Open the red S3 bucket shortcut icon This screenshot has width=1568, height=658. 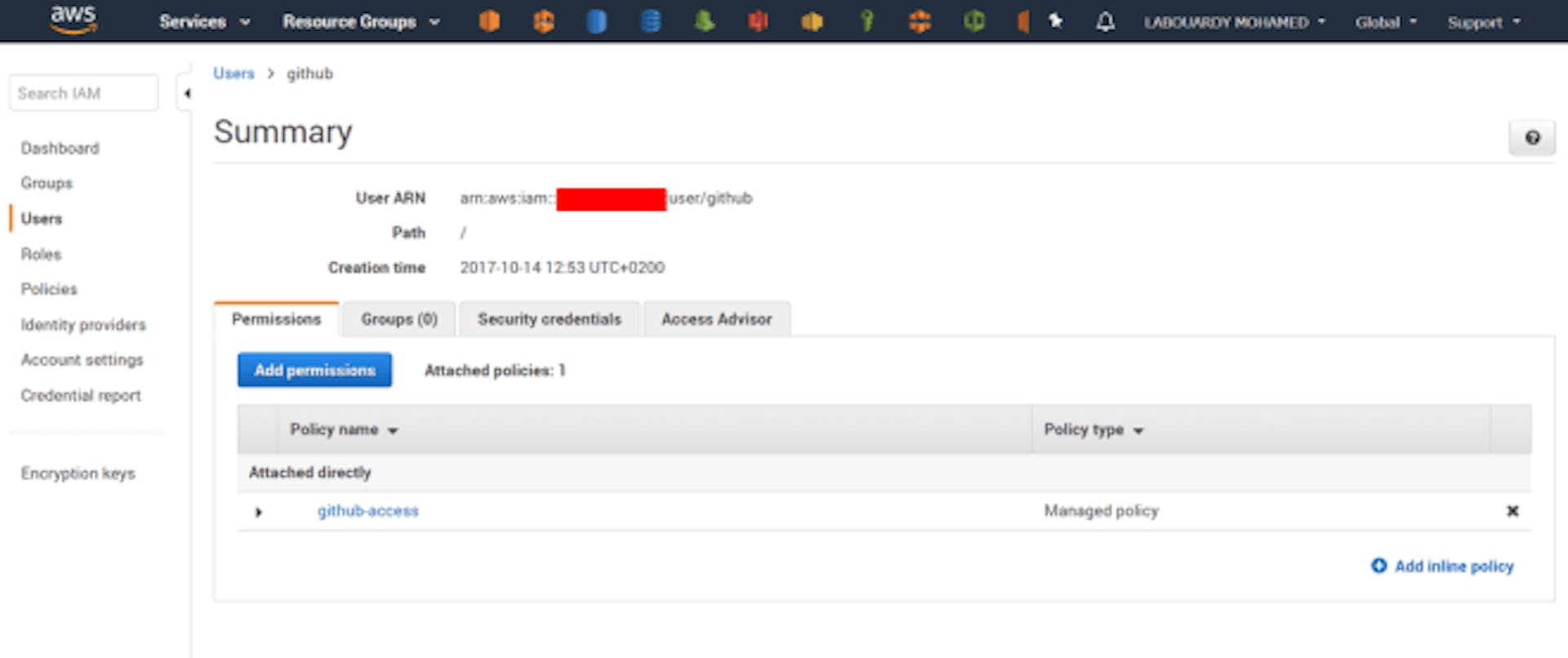click(758, 21)
